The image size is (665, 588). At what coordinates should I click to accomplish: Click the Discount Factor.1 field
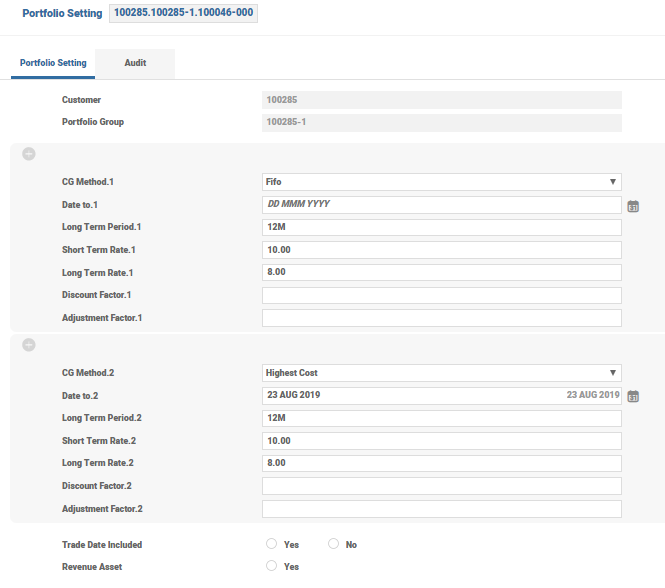(x=441, y=295)
